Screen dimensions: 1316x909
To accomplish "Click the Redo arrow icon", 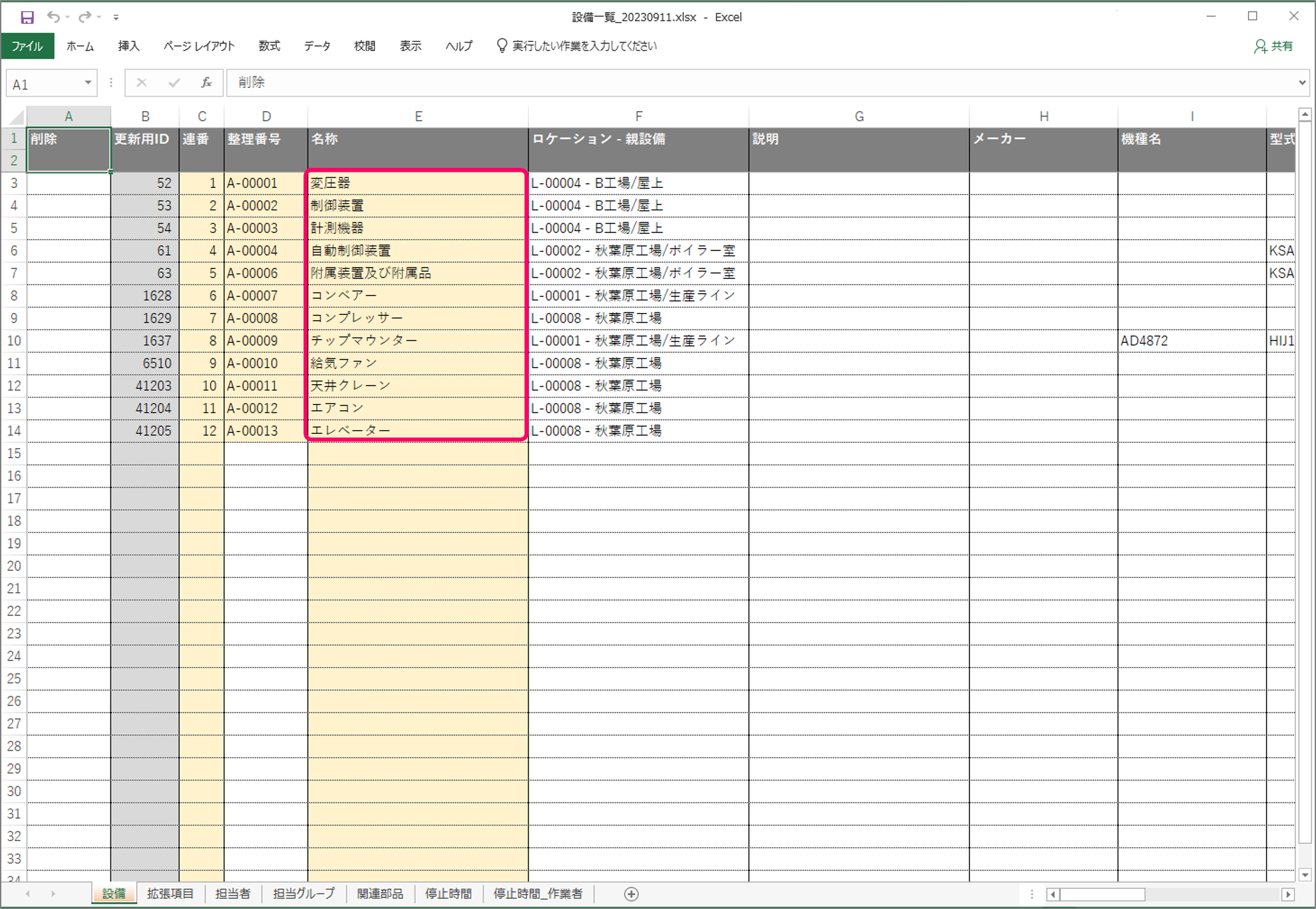I will [x=84, y=17].
